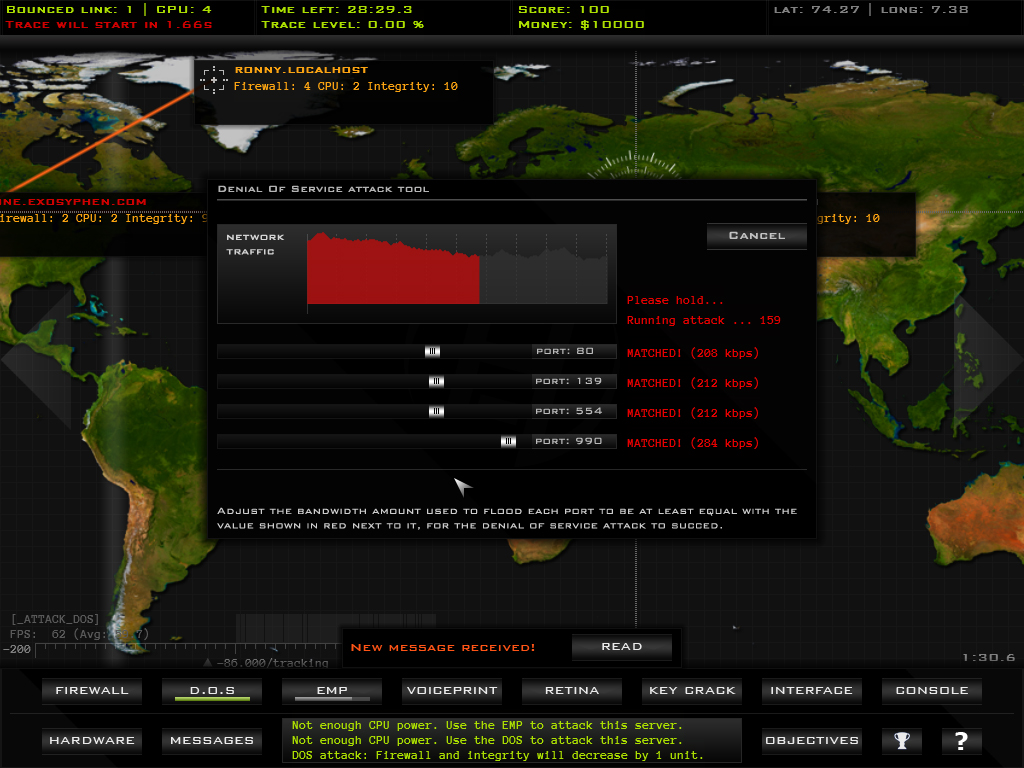
Task: Open the Retina scanner tool
Action: coord(572,690)
